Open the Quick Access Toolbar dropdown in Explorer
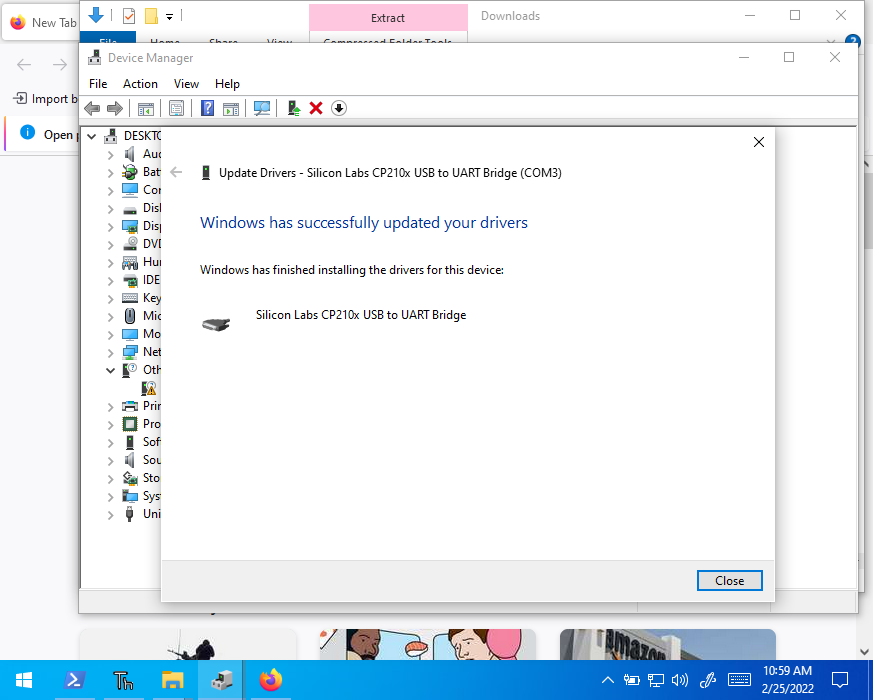The width and height of the screenshot is (873, 700). point(169,17)
